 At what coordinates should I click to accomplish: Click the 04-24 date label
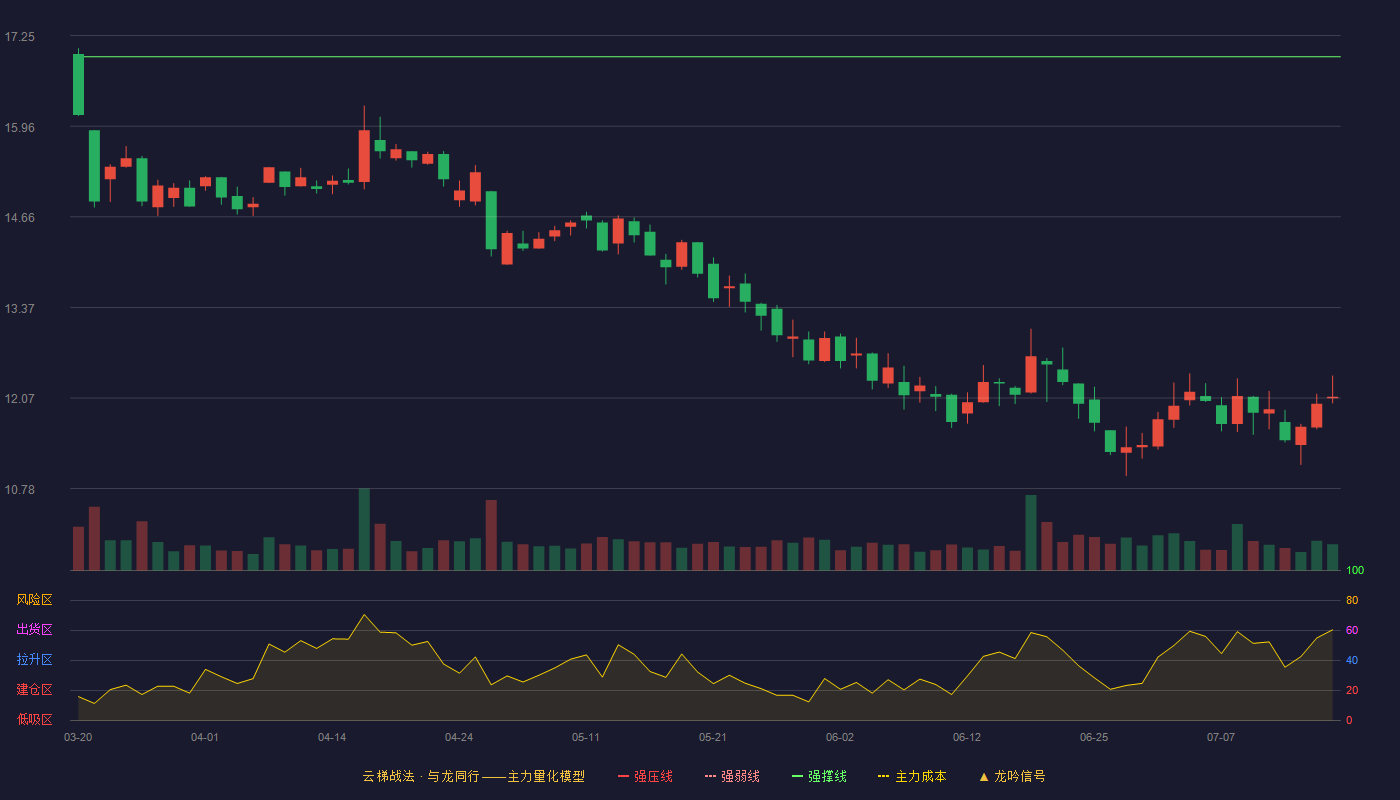pyautogui.click(x=459, y=737)
